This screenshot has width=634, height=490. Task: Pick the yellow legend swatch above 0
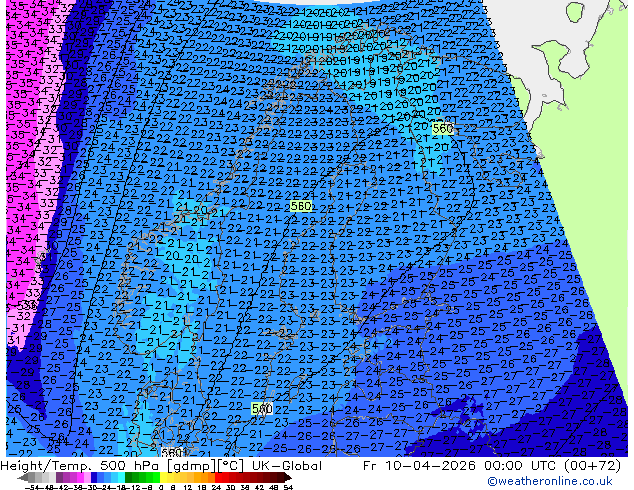point(163,477)
